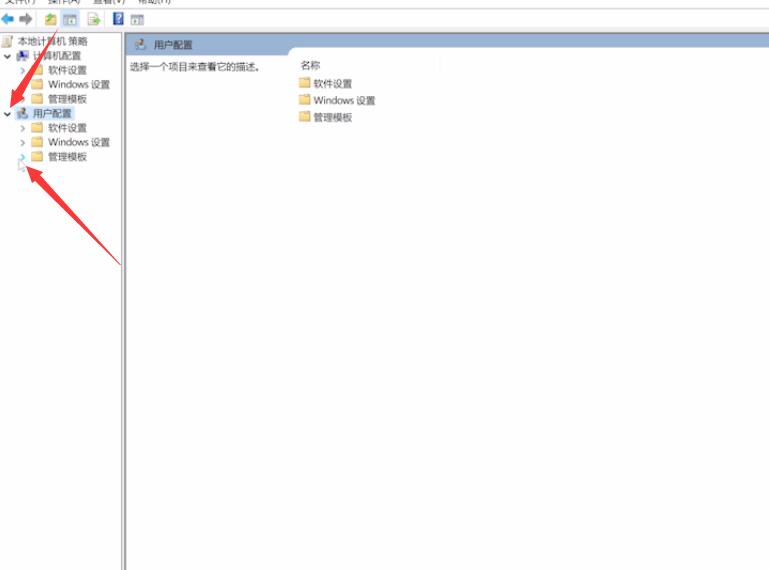
Task: Select 管理模板 in the right list
Action: 333,117
